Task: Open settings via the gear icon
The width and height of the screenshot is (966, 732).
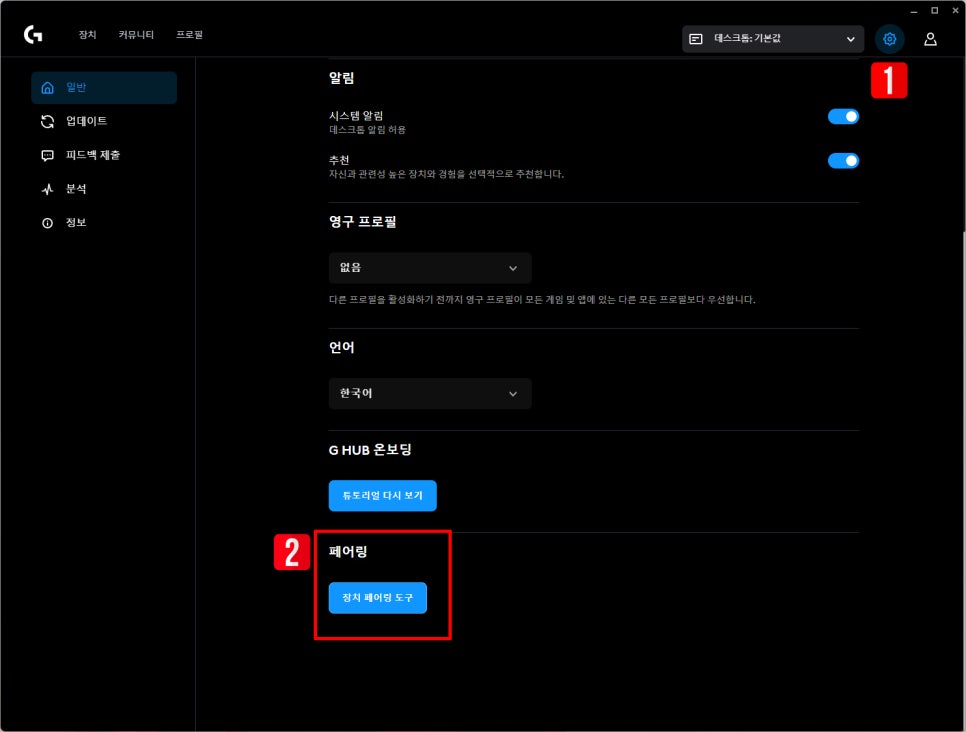Action: 889,39
